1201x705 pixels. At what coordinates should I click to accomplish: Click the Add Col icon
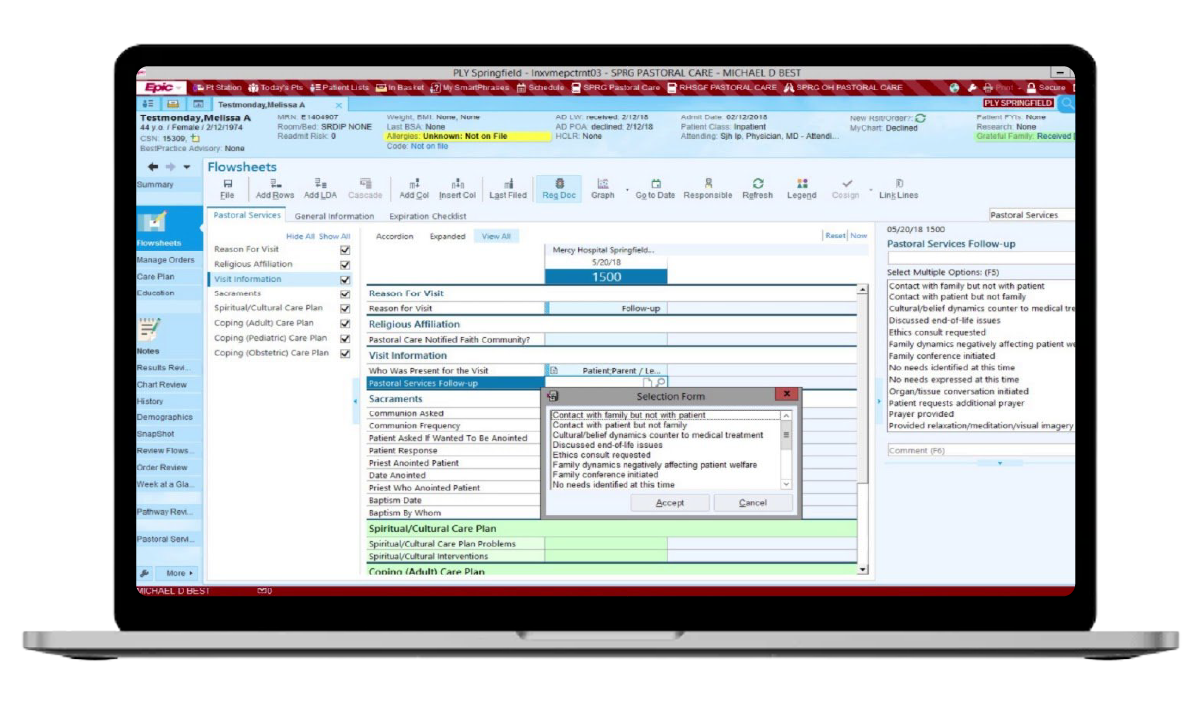click(x=412, y=188)
